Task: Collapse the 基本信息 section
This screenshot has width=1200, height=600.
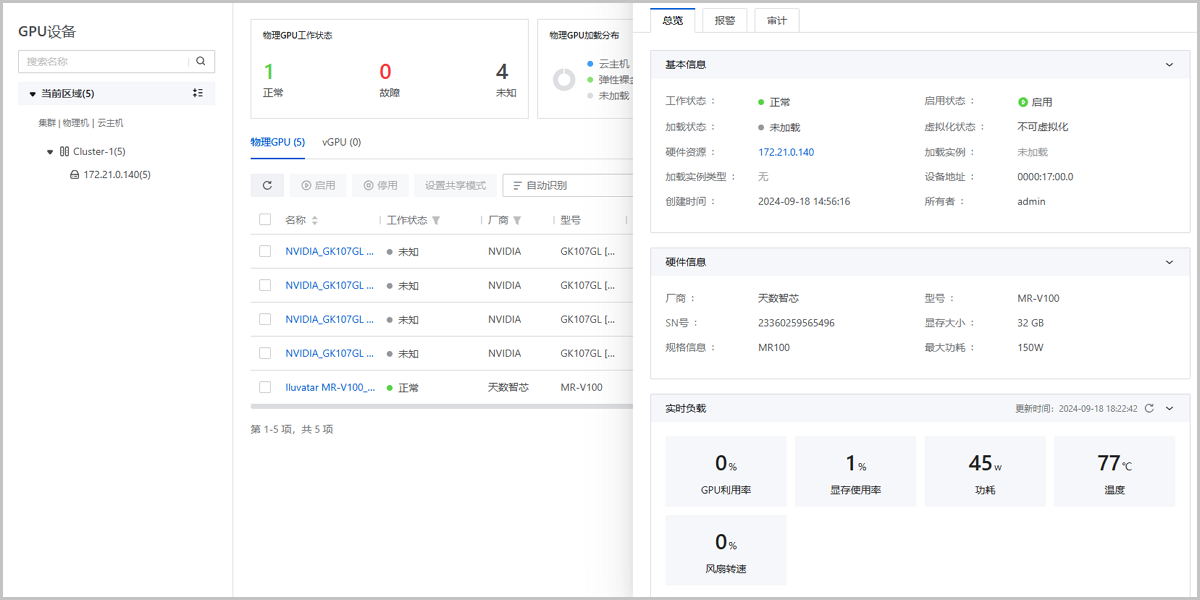Action: (x=1170, y=64)
